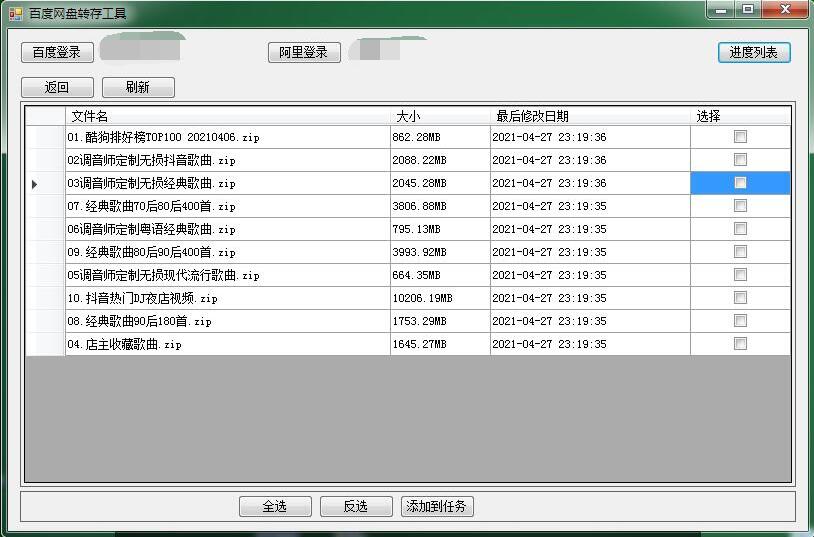Toggle checkbox for 03调音师定制无损经典歌曲.zip
Viewport: 814px width, 537px height.
740,183
